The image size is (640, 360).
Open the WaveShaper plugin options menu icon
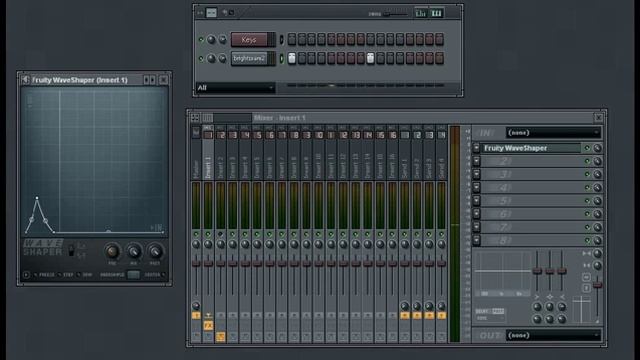click(x=26, y=80)
